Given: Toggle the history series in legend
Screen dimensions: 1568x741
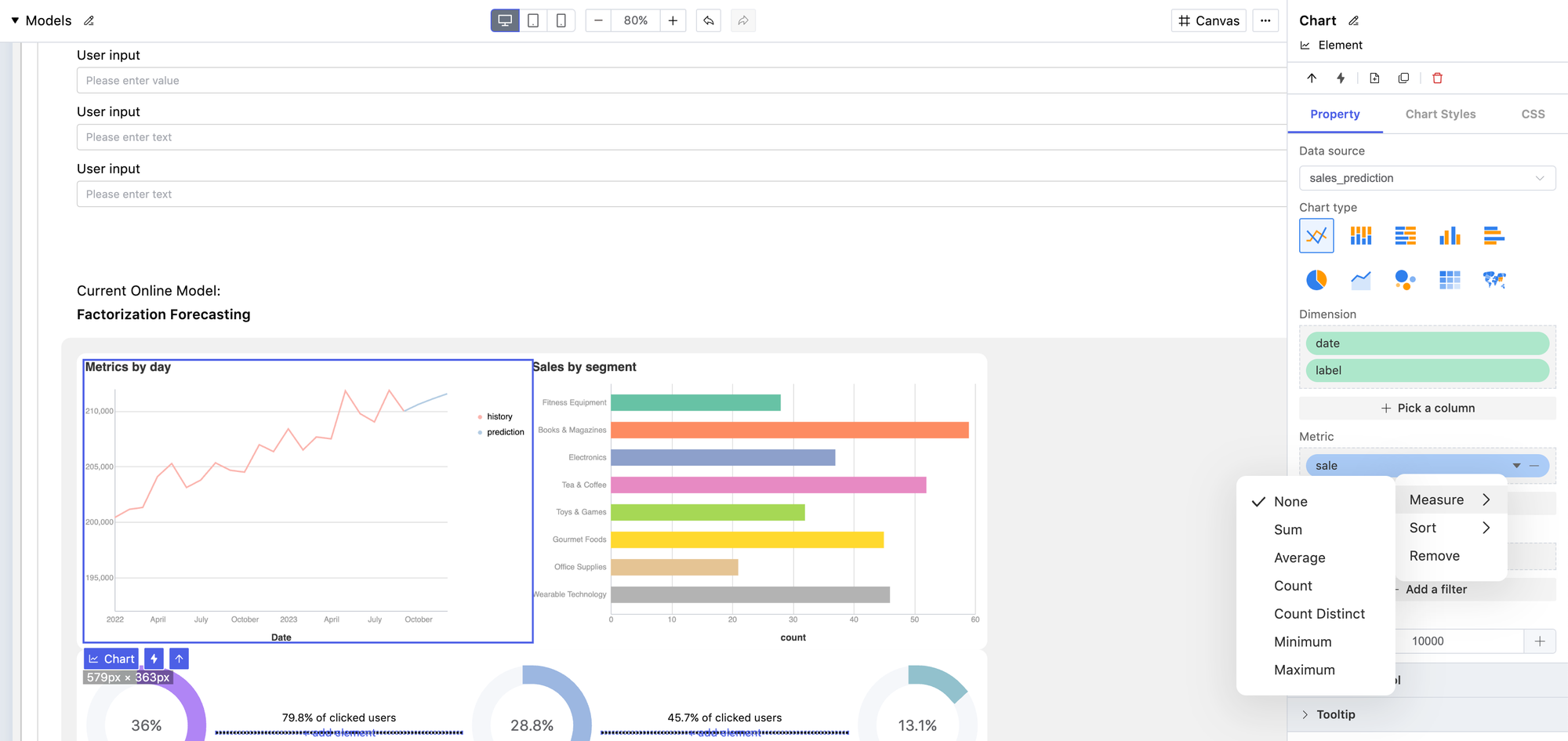Looking at the screenshot, I should coord(495,416).
